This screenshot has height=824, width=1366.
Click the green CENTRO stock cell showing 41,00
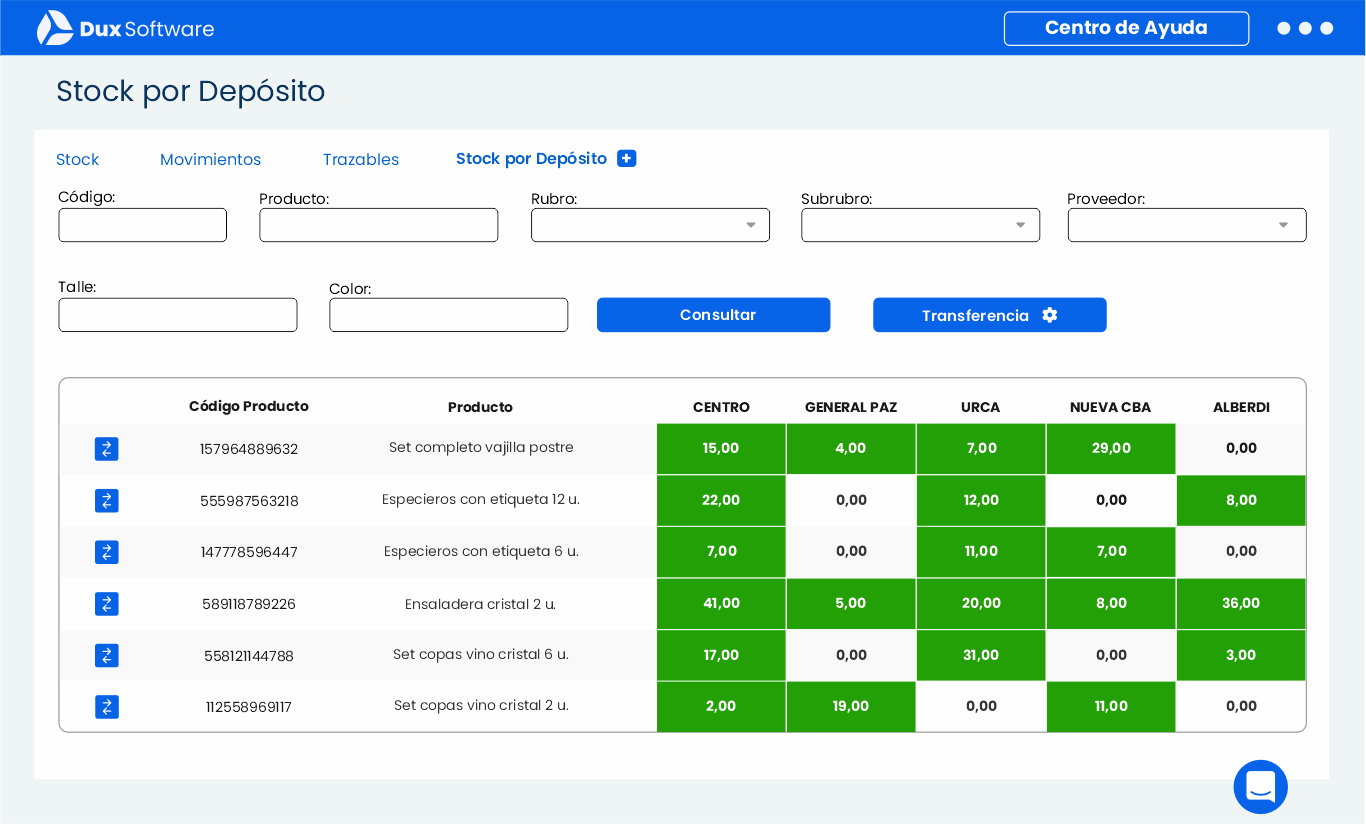click(x=720, y=604)
